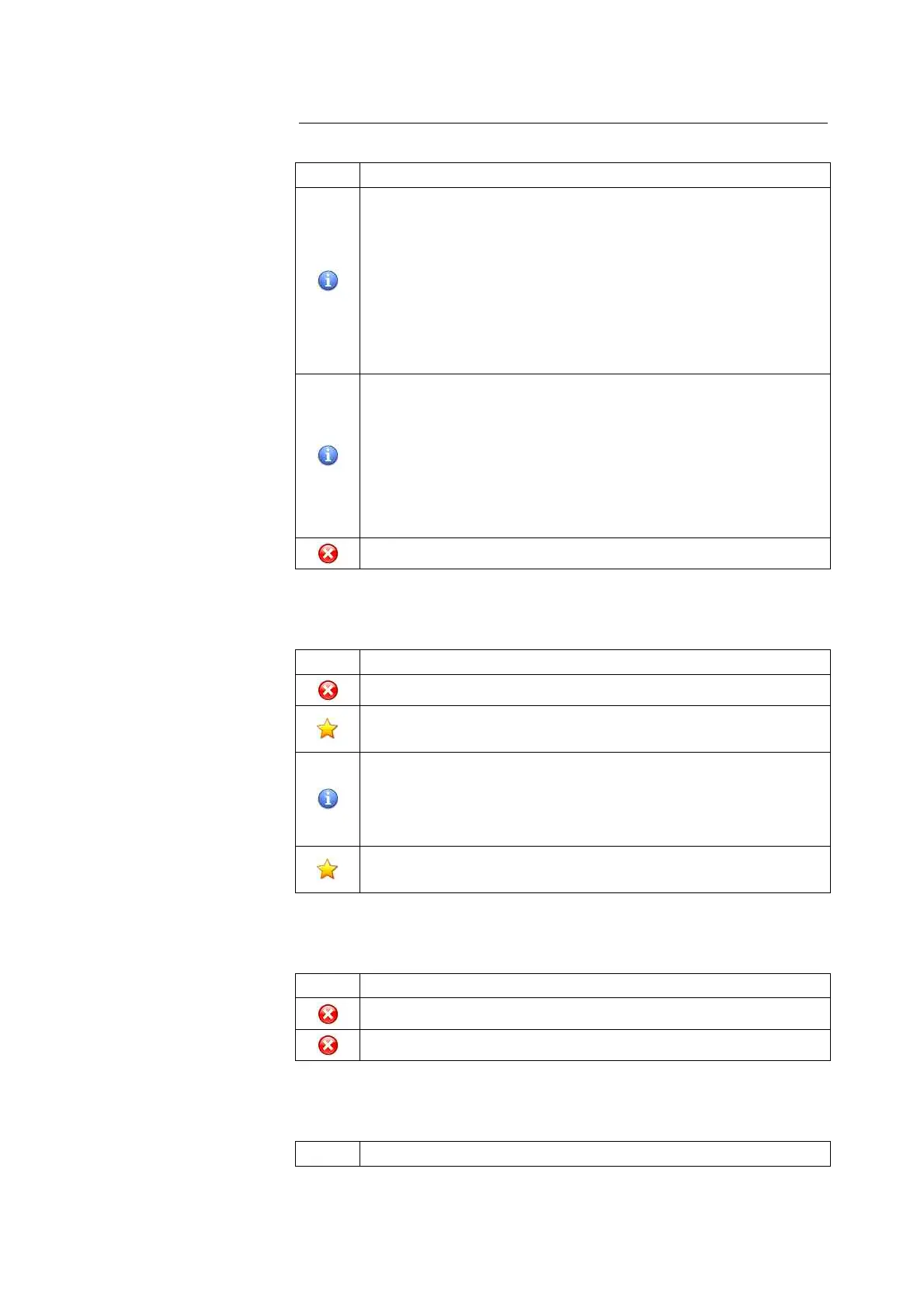Select the large cell beside first table's top info icon
Image resolution: width=924 pixels, height=1308 pixels.
click(595, 280)
